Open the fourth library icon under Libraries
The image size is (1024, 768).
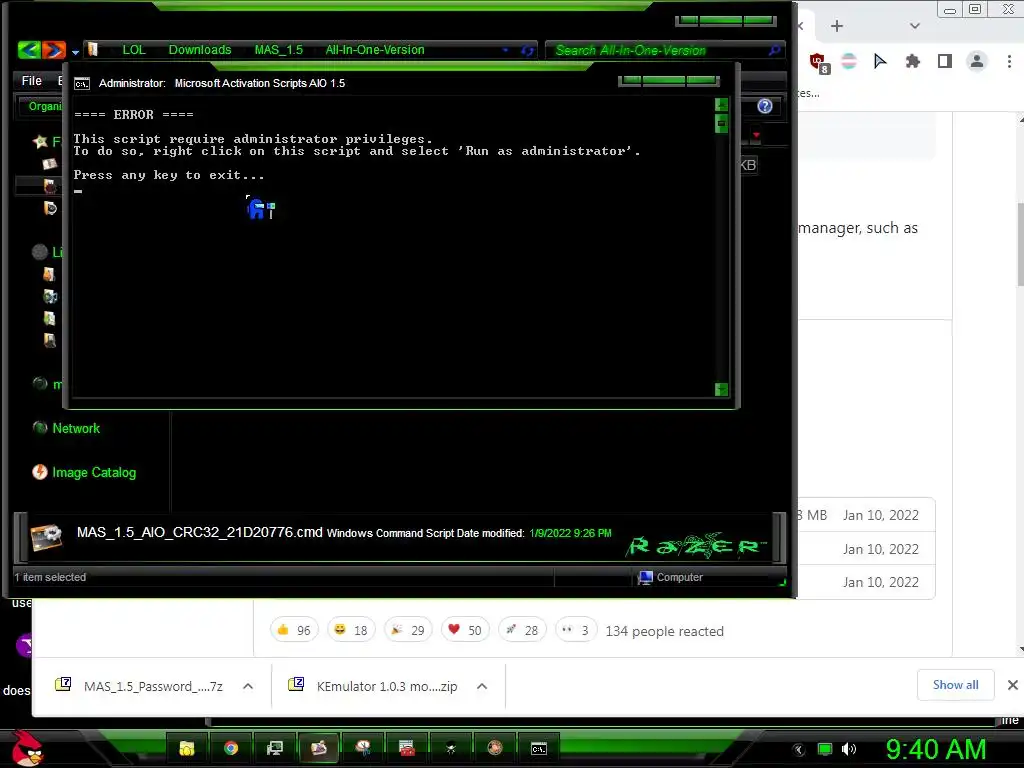pyautogui.click(x=49, y=340)
